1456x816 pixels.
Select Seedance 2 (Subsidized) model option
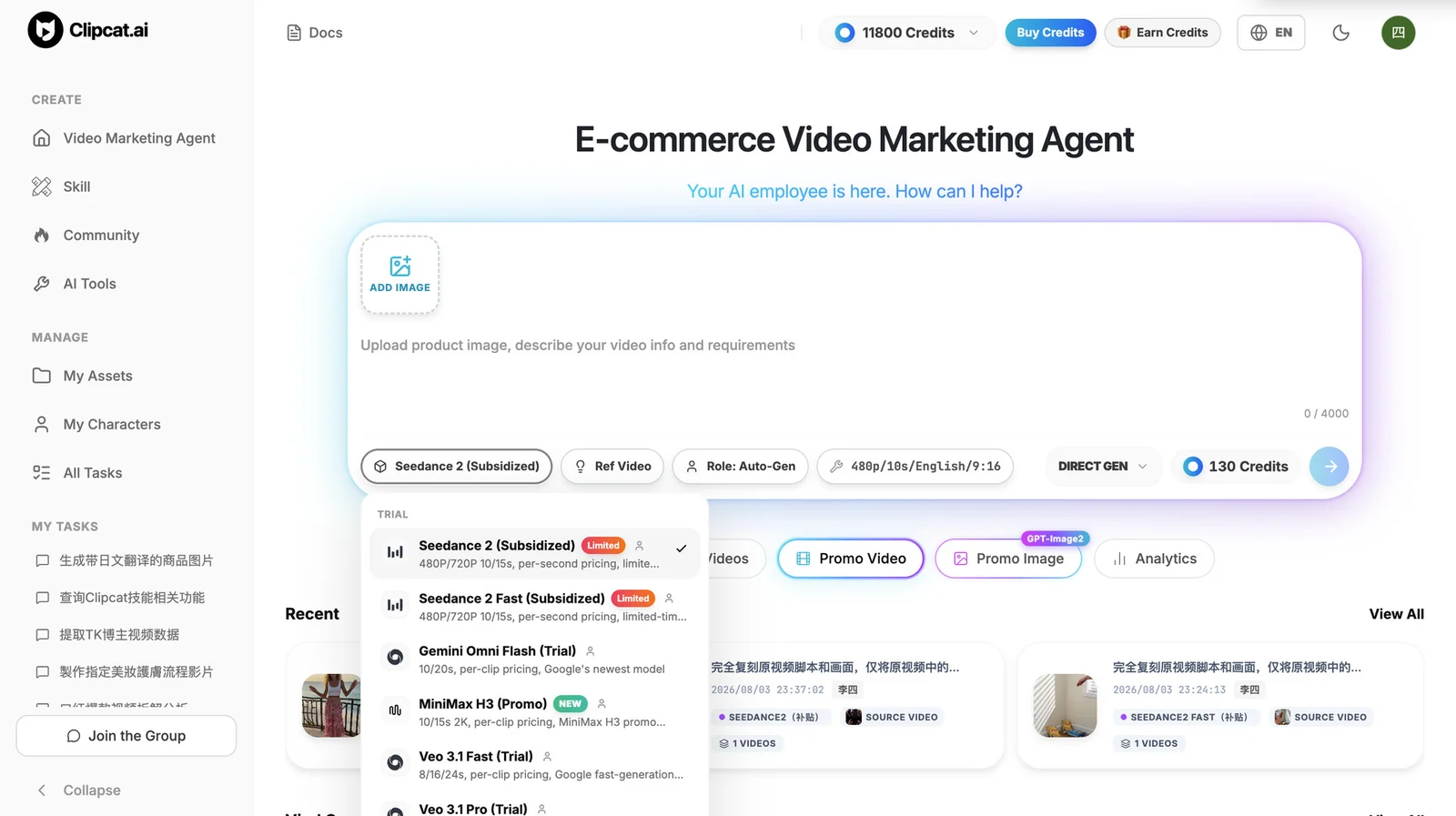(535, 553)
